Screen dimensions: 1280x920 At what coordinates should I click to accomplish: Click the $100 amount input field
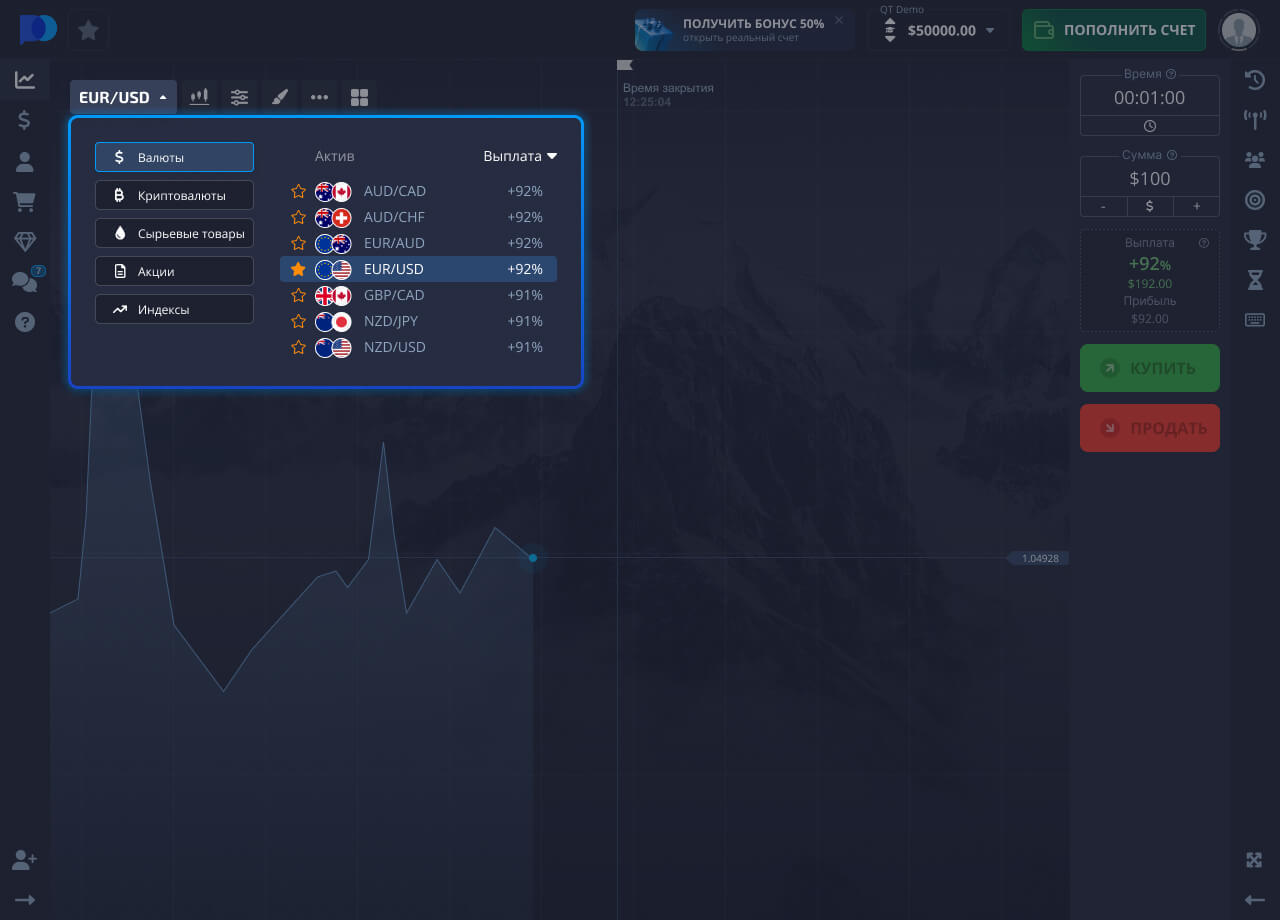1150,179
